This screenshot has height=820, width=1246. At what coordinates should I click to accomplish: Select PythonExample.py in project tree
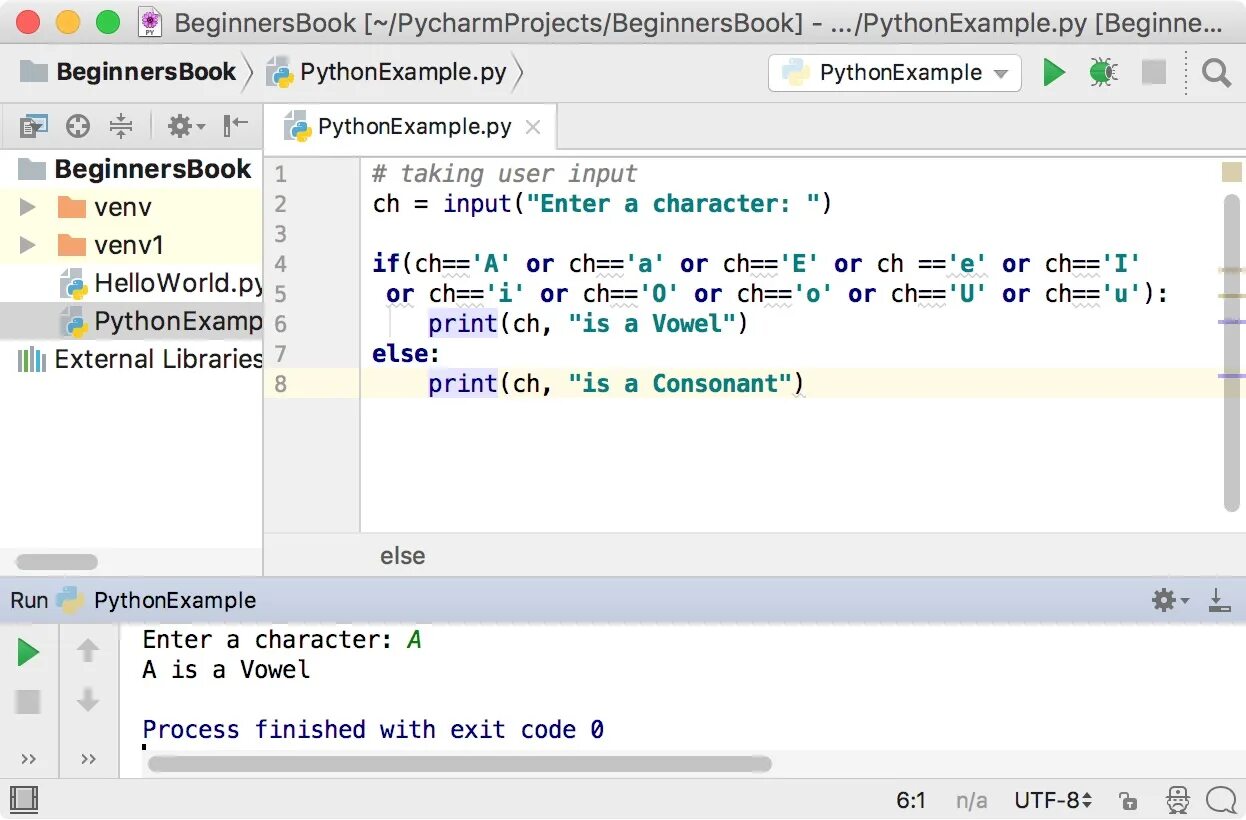pyautogui.click(x=131, y=321)
